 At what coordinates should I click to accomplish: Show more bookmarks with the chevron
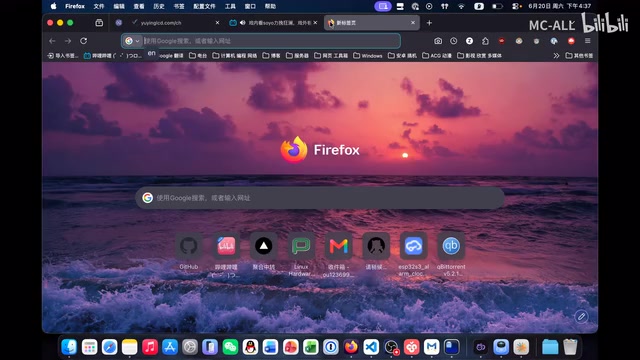(556, 56)
